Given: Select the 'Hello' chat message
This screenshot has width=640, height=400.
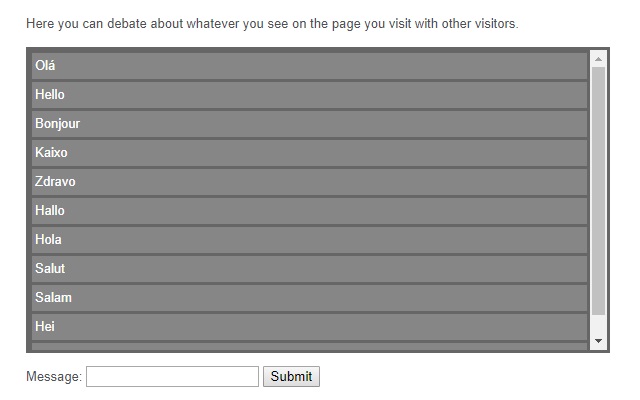Looking at the screenshot, I should (x=309, y=95).
